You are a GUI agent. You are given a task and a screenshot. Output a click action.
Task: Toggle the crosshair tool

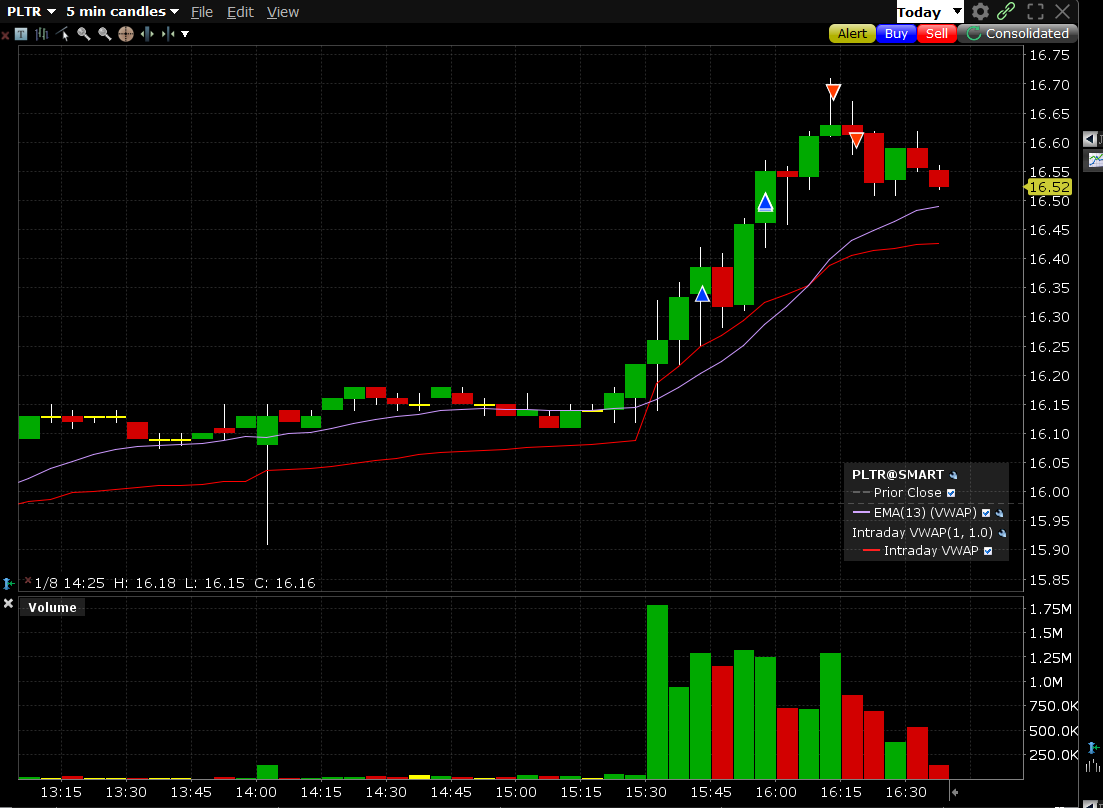[126, 34]
